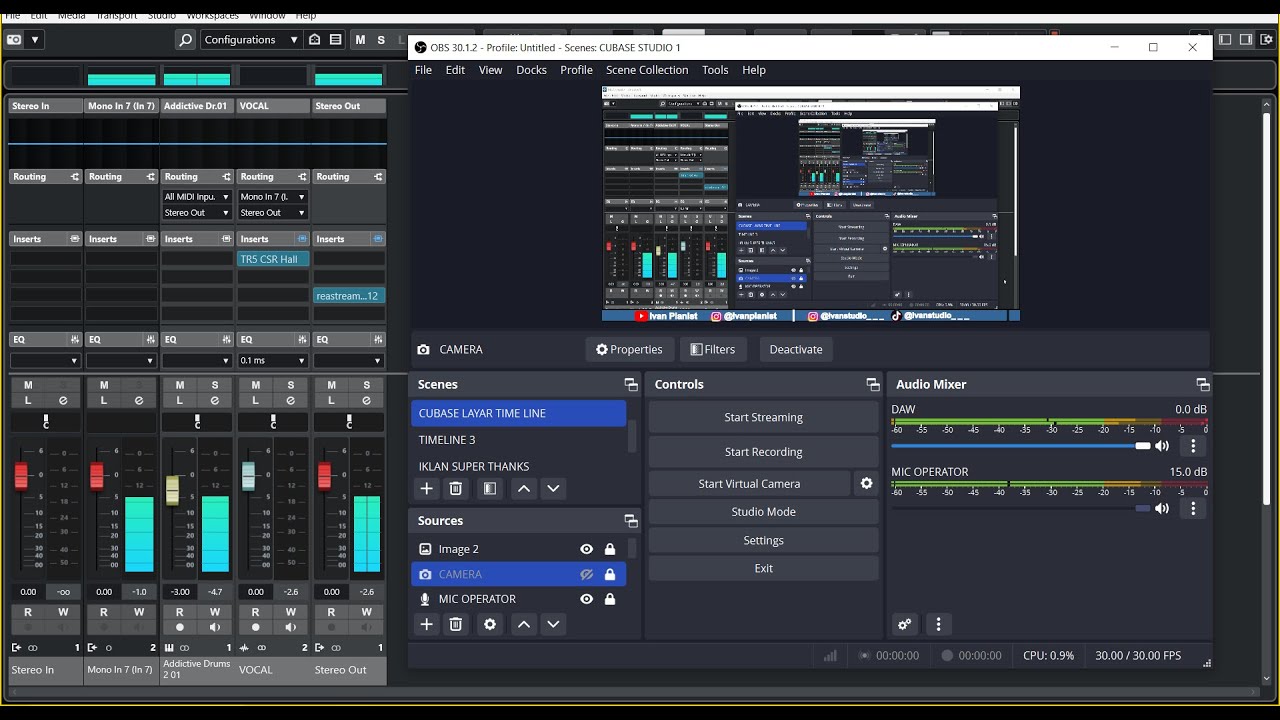
Task: Move source up with Sources up arrow
Action: pyautogui.click(x=523, y=624)
